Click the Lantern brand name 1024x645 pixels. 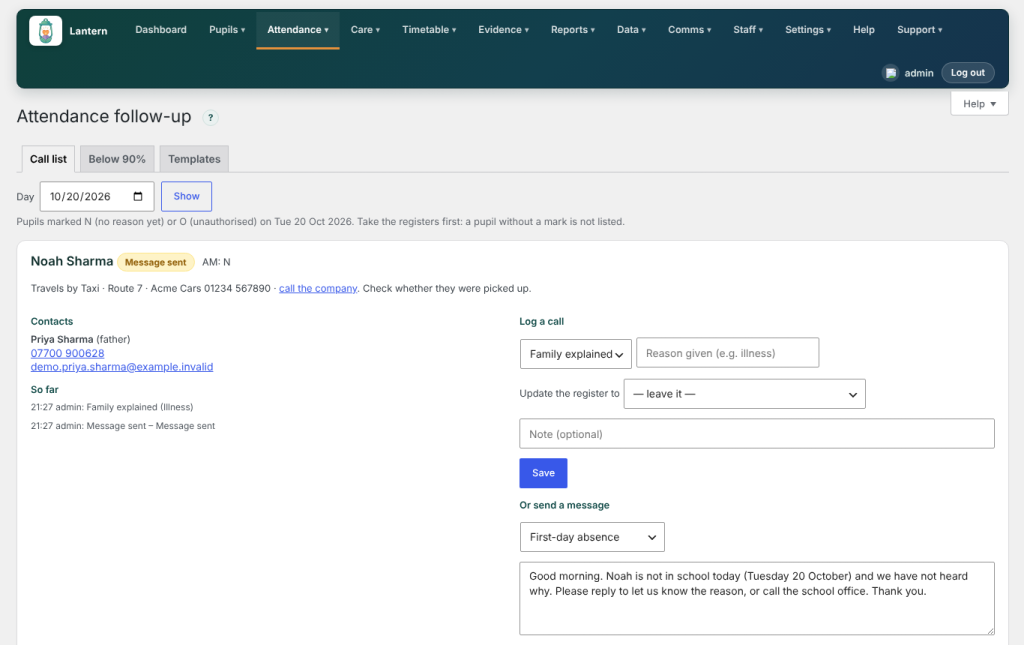click(x=88, y=31)
